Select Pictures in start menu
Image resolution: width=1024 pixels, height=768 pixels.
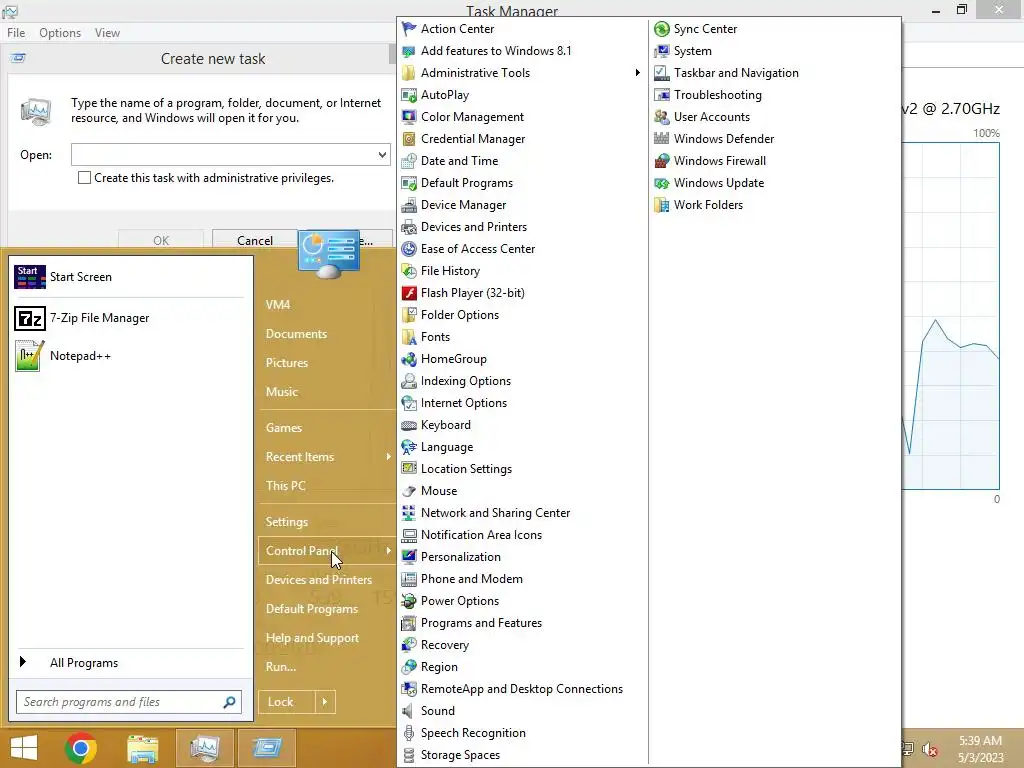tap(287, 362)
